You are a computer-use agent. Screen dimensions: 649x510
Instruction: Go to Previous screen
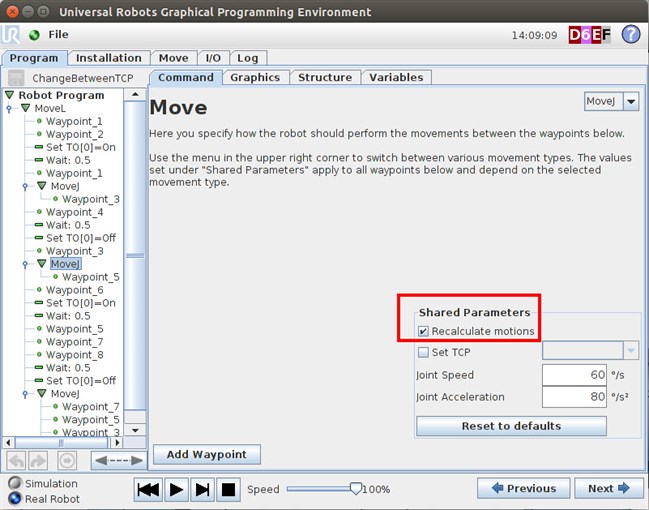pyautogui.click(x=523, y=488)
